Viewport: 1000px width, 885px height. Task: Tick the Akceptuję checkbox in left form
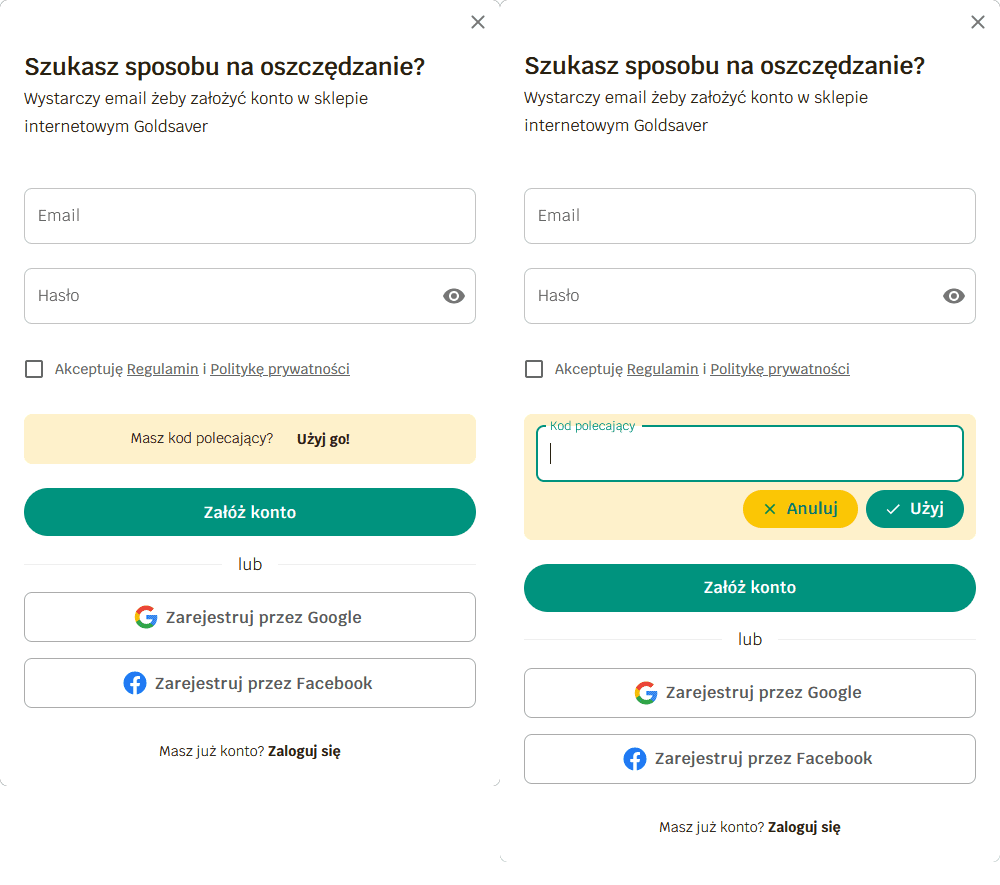(x=34, y=369)
